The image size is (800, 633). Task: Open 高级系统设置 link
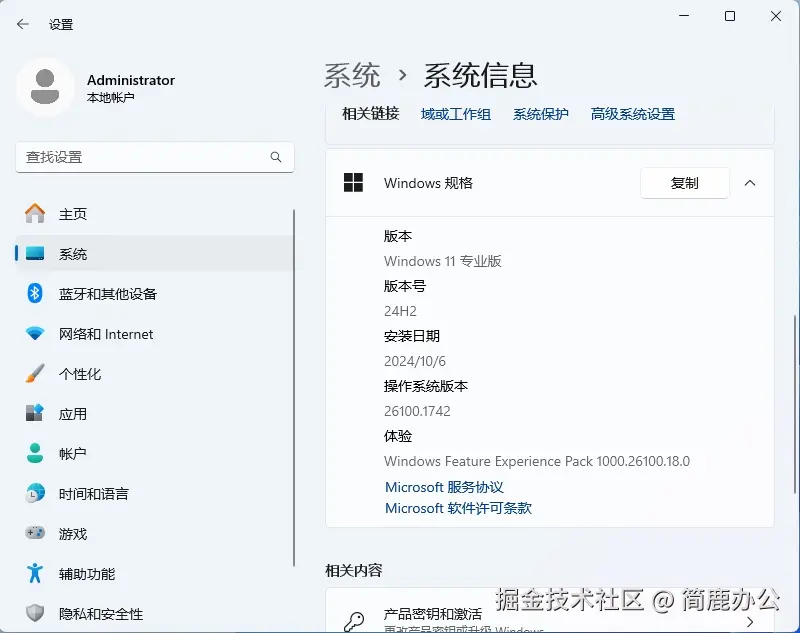(633, 114)
